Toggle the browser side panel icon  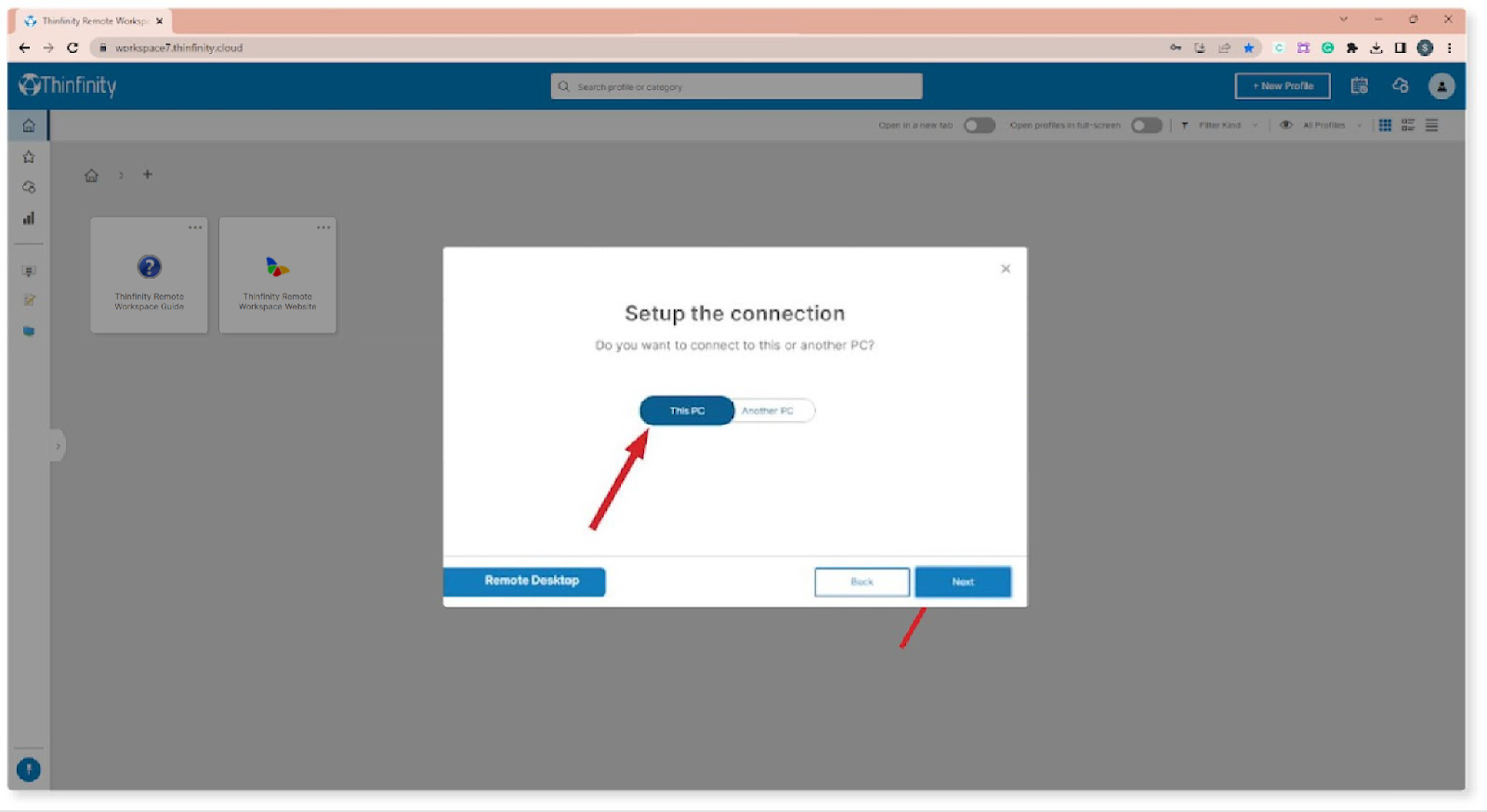tap(1401, 47)
